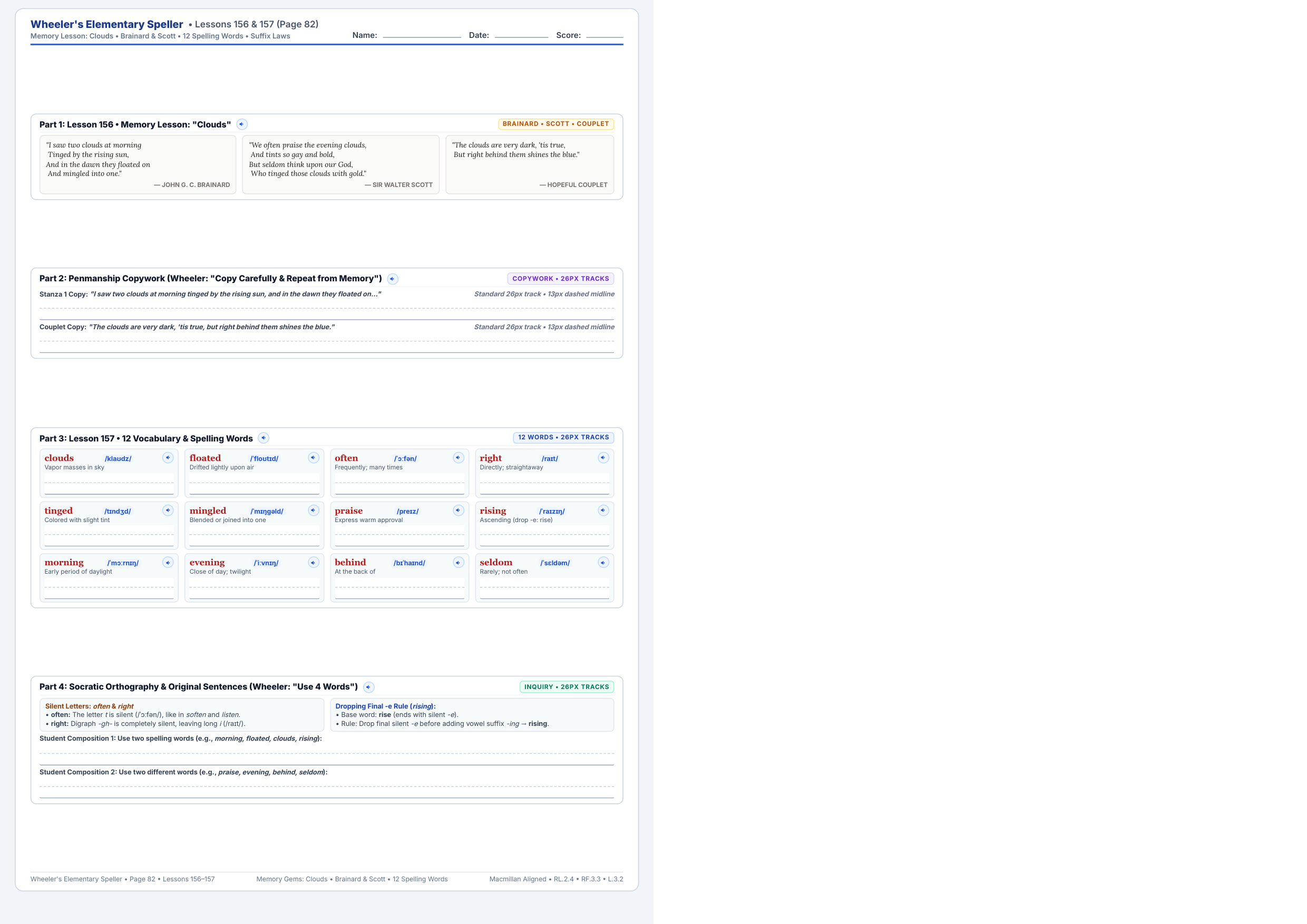Play pronunciation of the word clouds
Viewport: 1307px width, 924px height.
[168, 458]
